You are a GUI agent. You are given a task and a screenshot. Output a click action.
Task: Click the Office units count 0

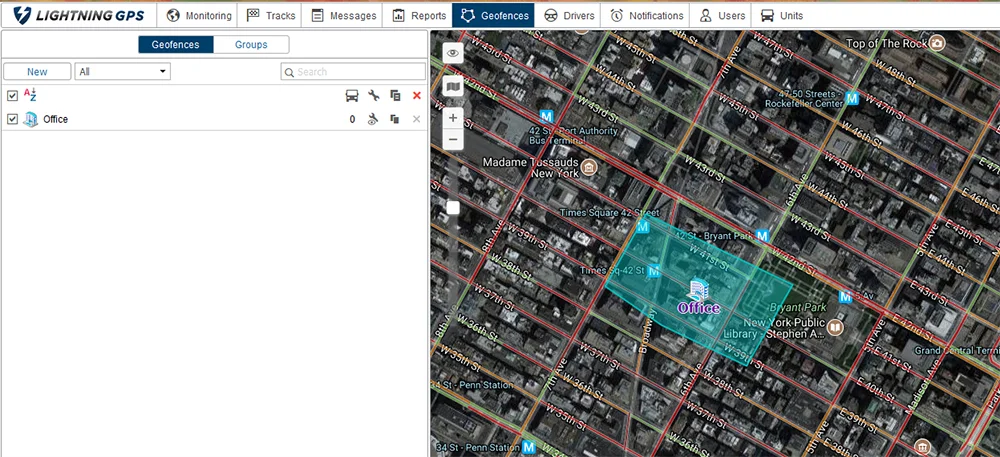click(352, 119)
